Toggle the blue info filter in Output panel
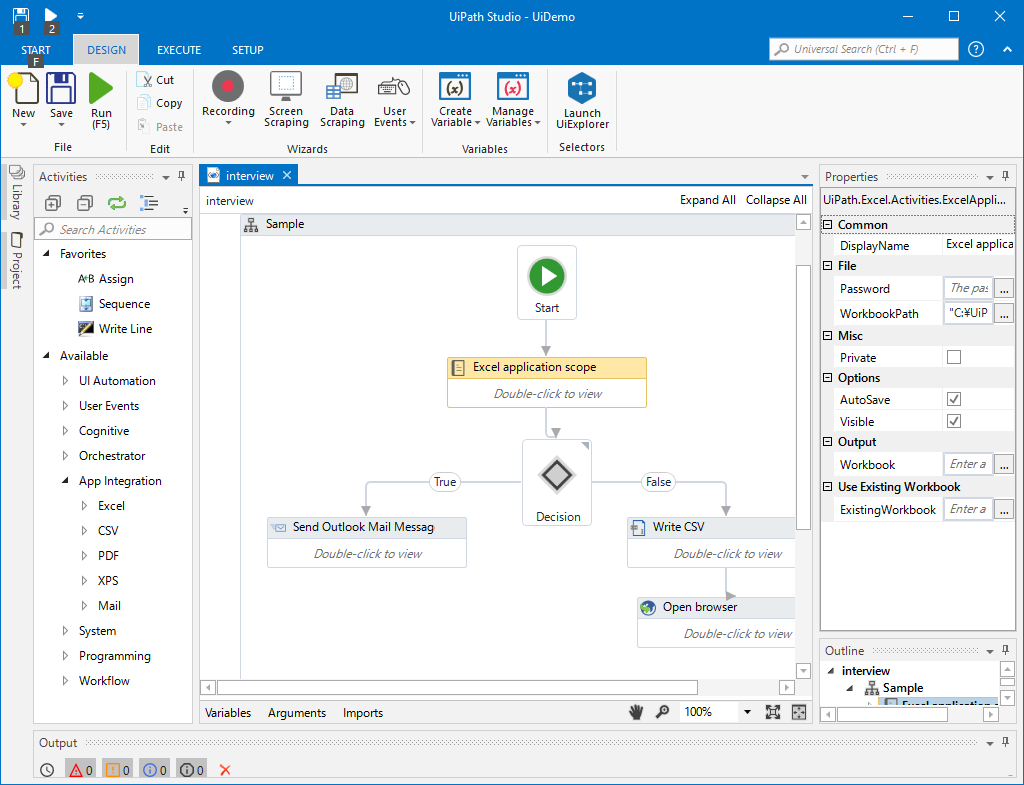The height and width of the screenshot is (785, 1024). click(154, 770)
